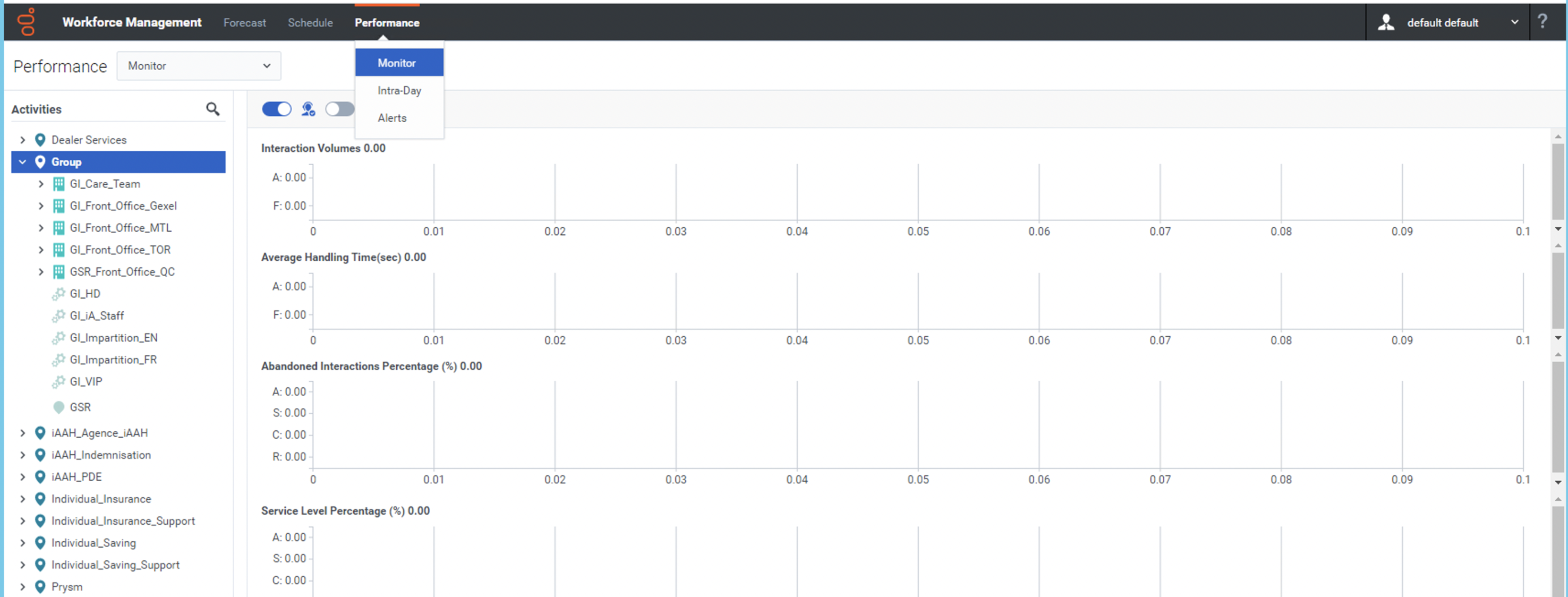This screenshot has height=597, width=1568.
Task: Click Interaction Volumes 0.00 heading
Action: tap(323, 148)
